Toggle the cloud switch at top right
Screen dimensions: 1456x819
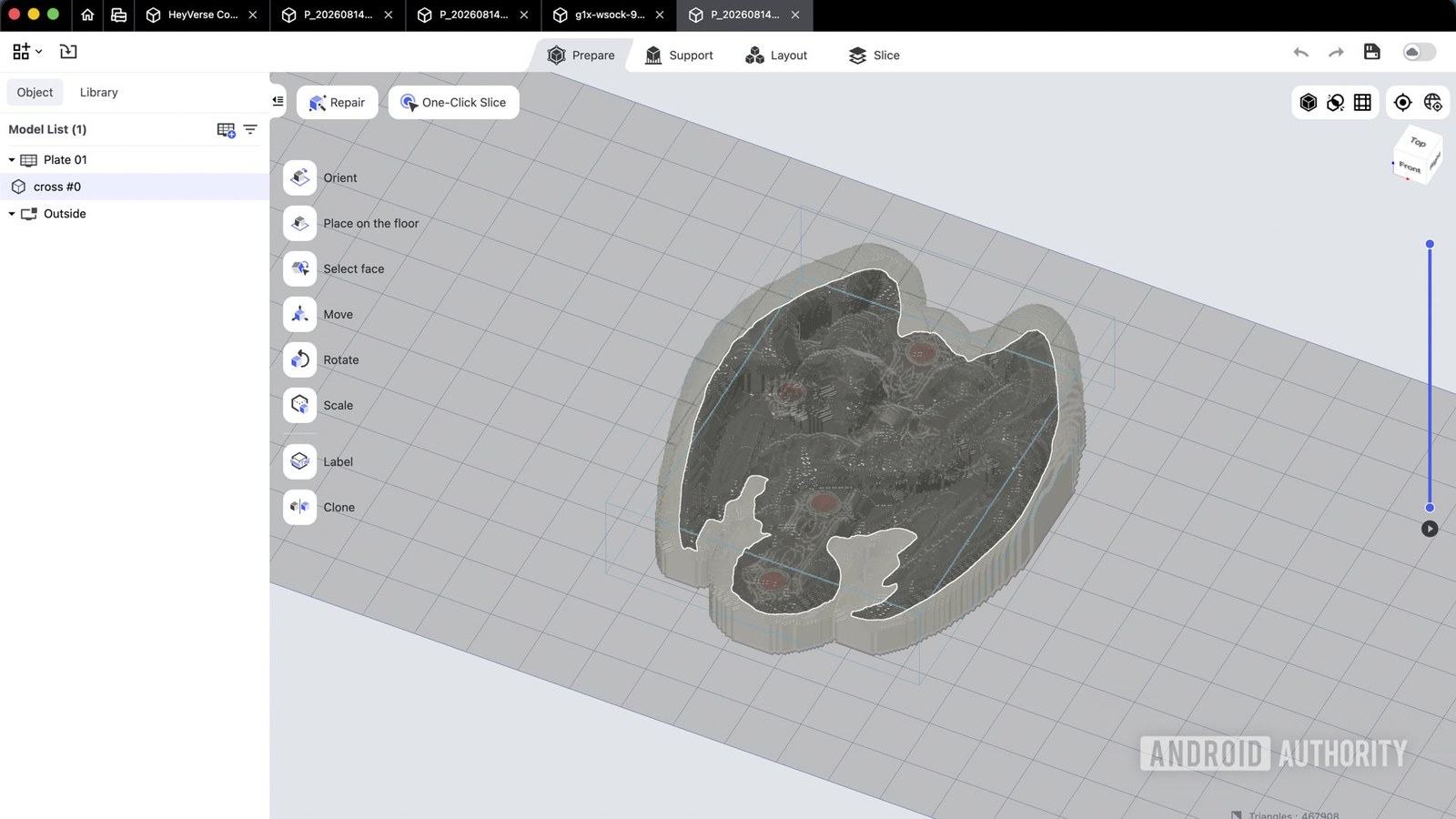click(1420, 52)
